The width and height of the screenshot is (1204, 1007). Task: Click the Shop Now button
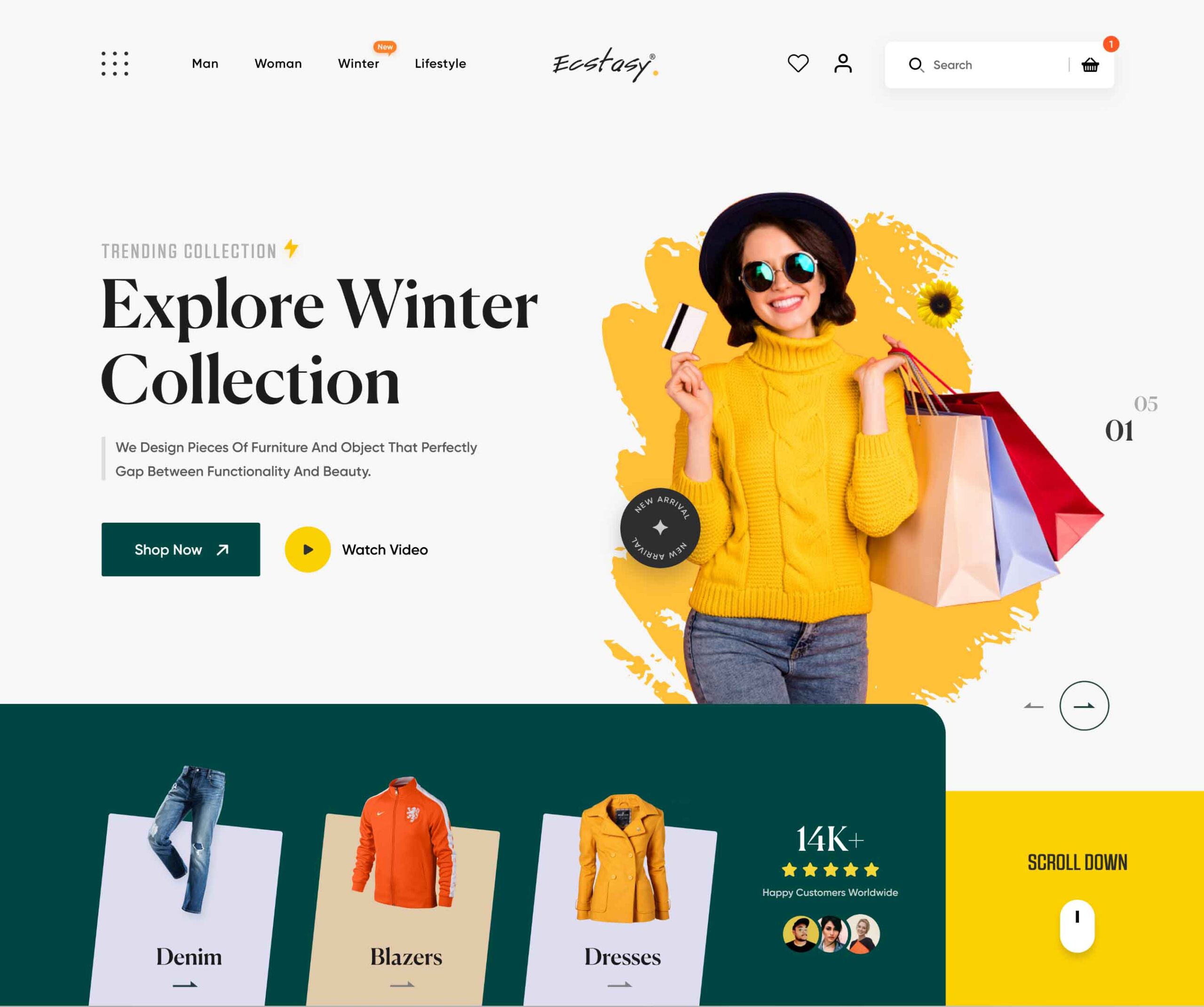point(180,549)
